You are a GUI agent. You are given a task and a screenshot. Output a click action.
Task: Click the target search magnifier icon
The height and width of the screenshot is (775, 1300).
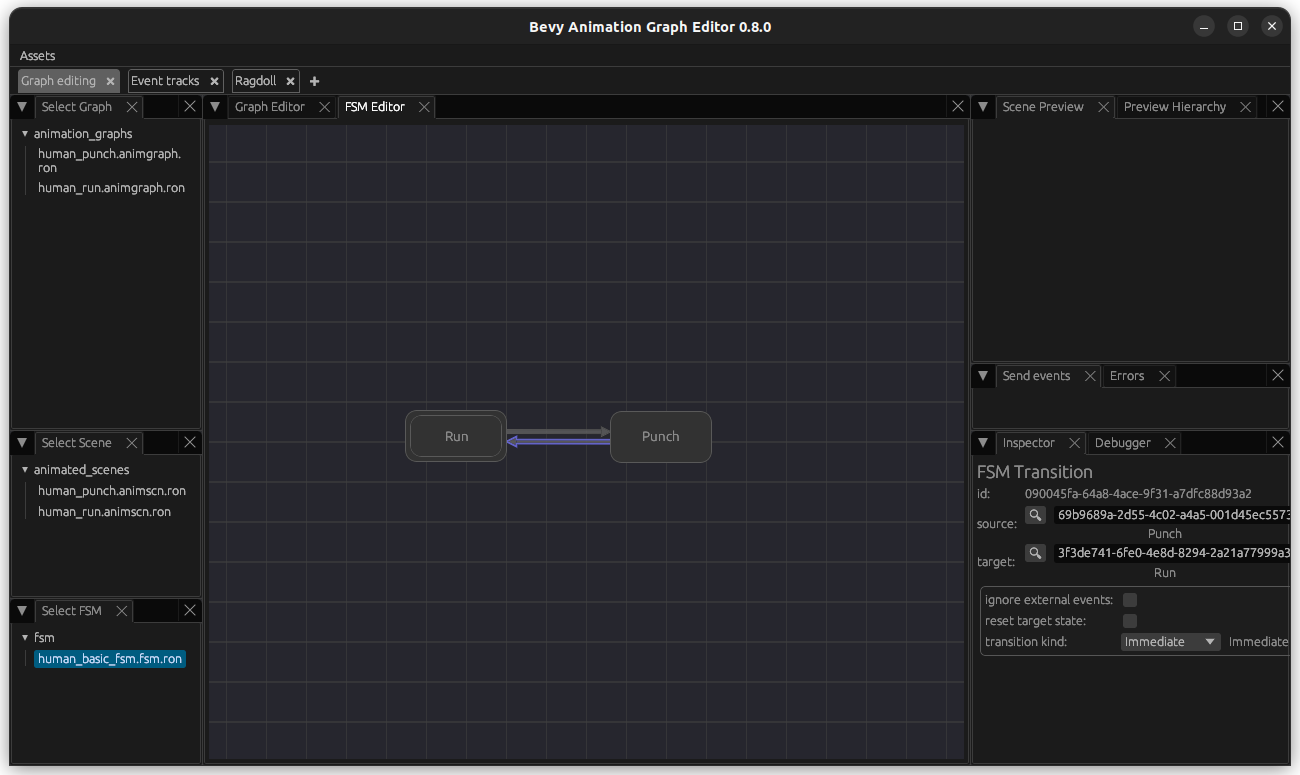[x=1035, y=552]
